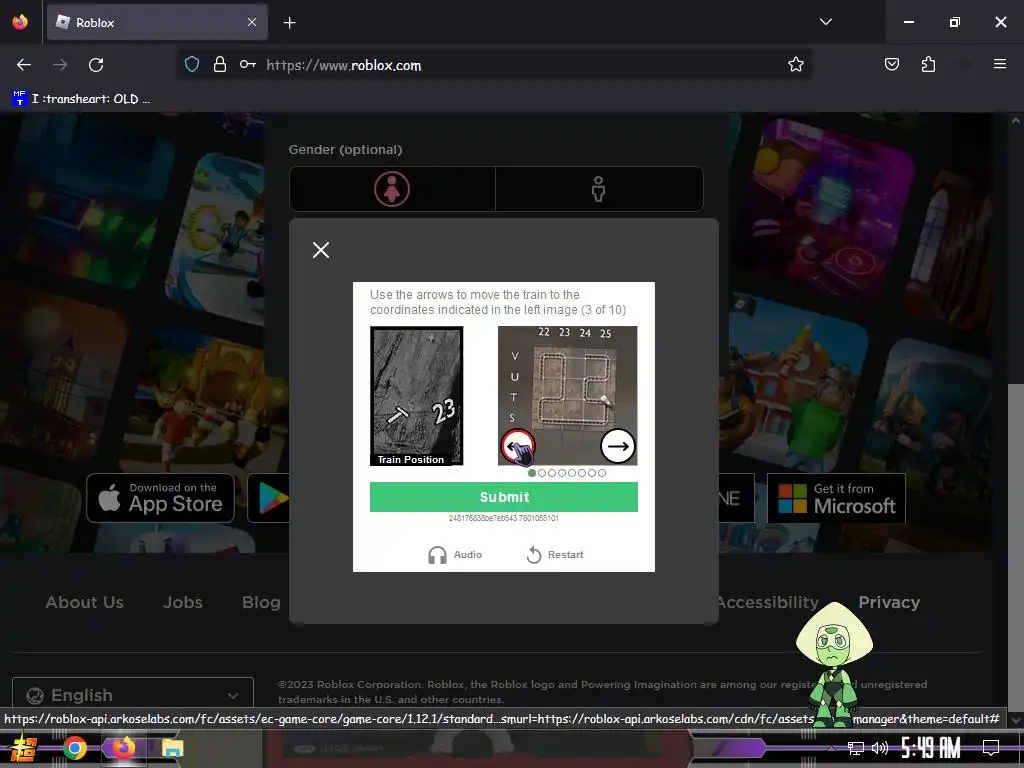The image size is (1024, 768).
Task: Click the Firefox logo in the title bar
Action: [20, 22]
